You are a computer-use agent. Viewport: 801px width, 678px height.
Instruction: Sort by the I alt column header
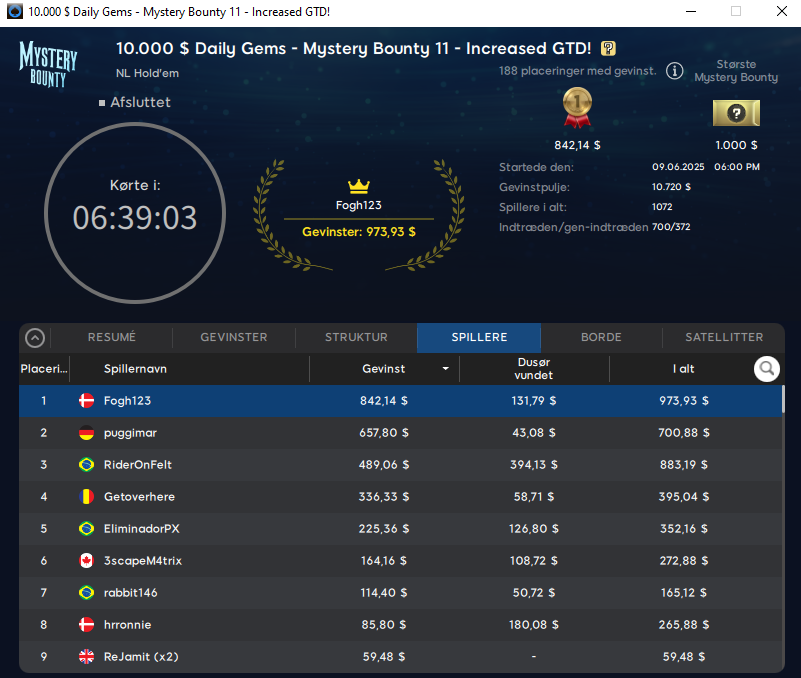click(x=684, y=369)
